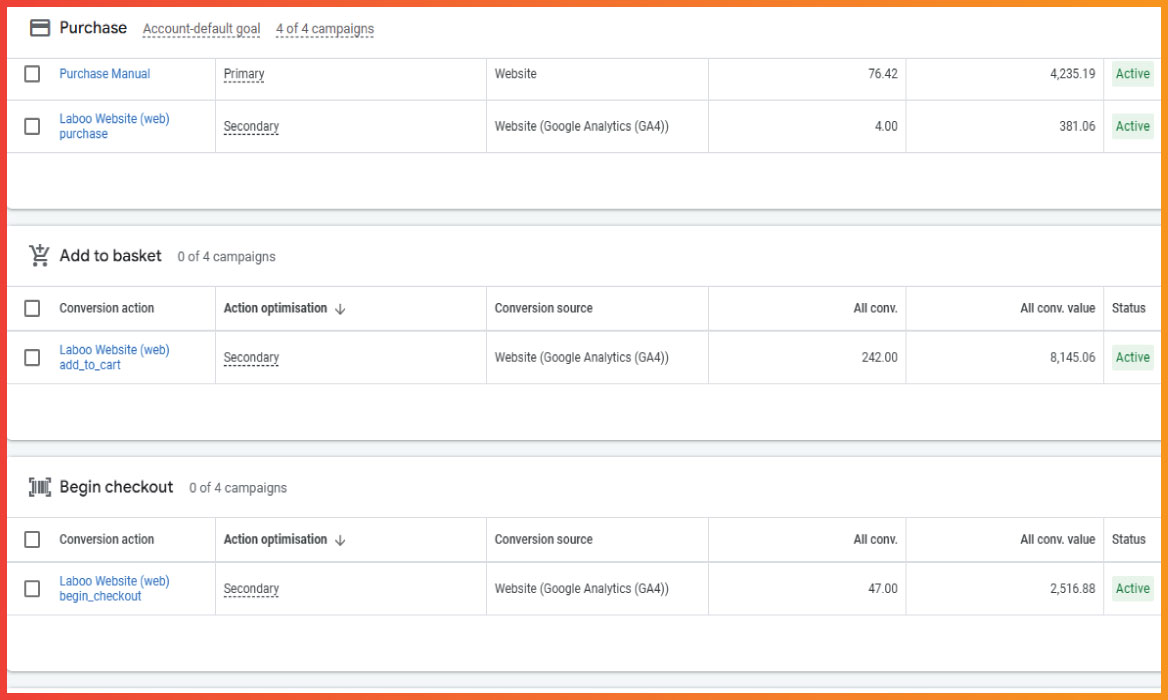Image resolution: width=1168 pixels, height=700 pixels.
Task: Change Purchase Manual from Primary setting
Action: [x=244, y=73]
